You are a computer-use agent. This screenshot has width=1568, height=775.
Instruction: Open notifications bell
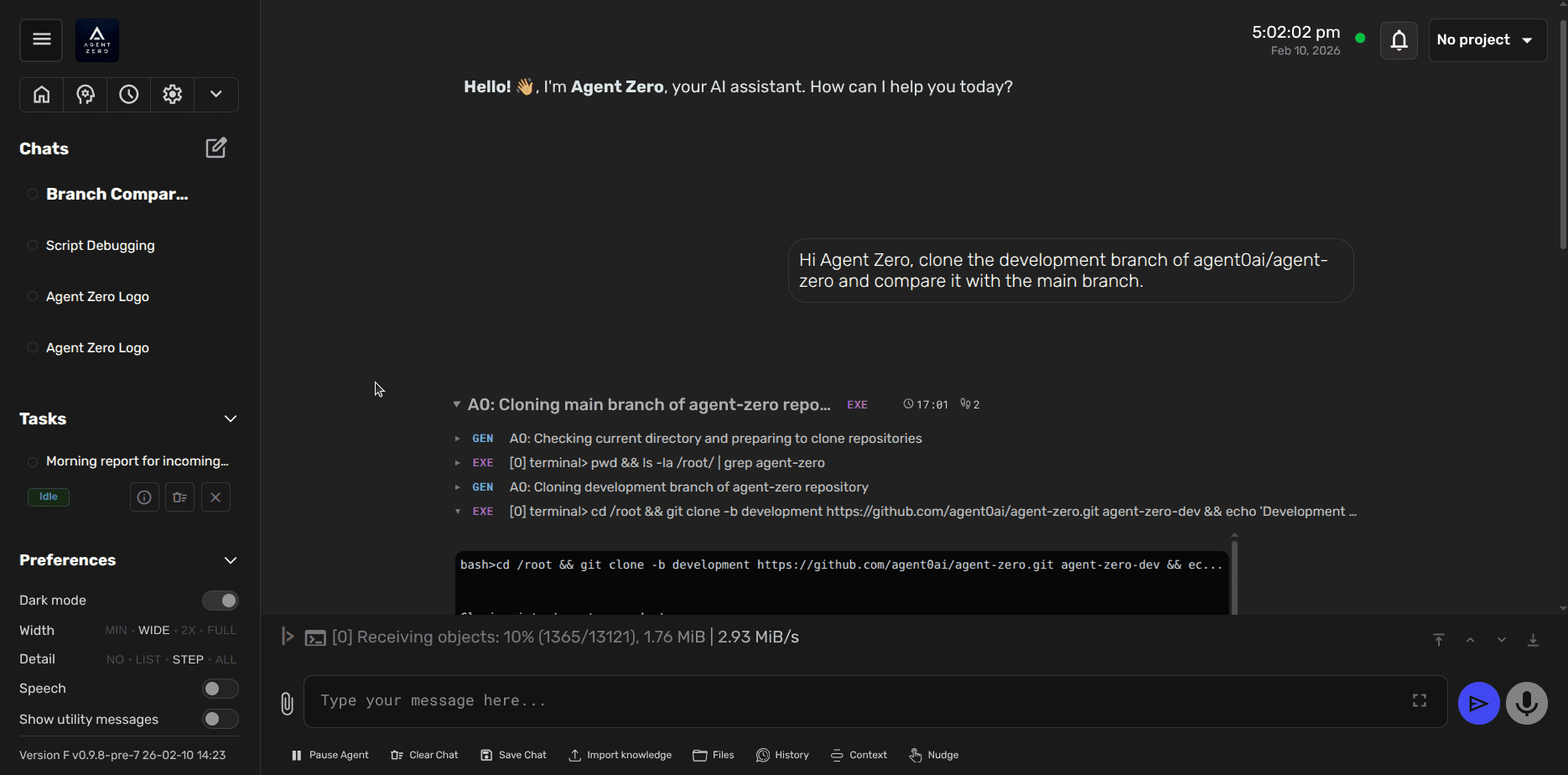1399,40
